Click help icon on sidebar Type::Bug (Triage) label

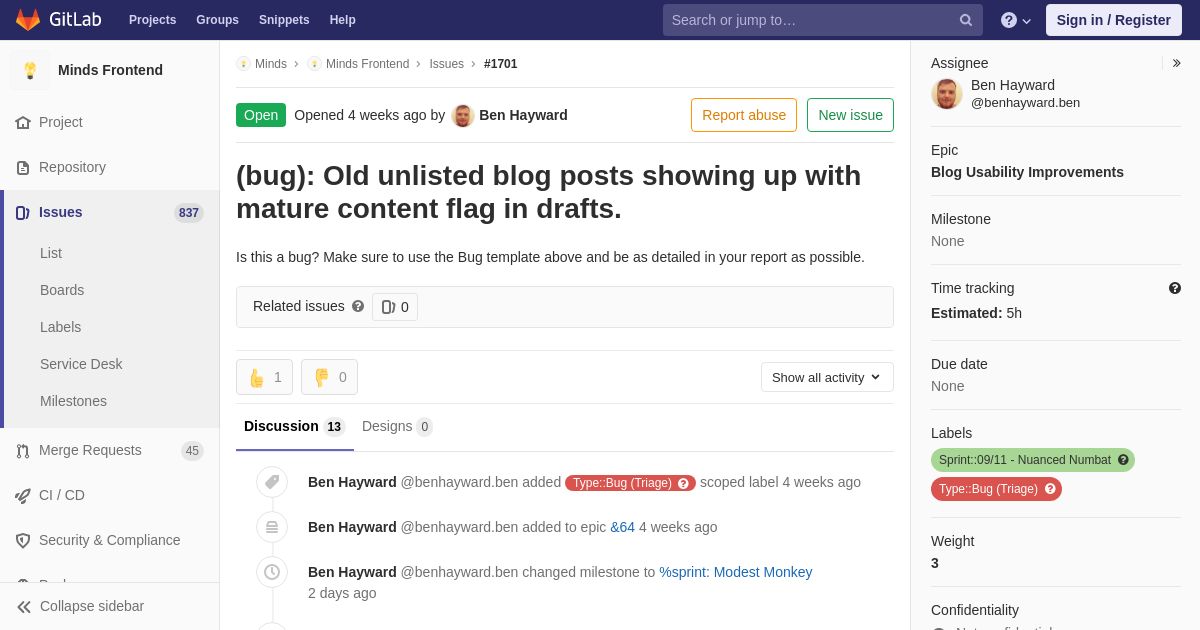click(x=1050, y=489)
